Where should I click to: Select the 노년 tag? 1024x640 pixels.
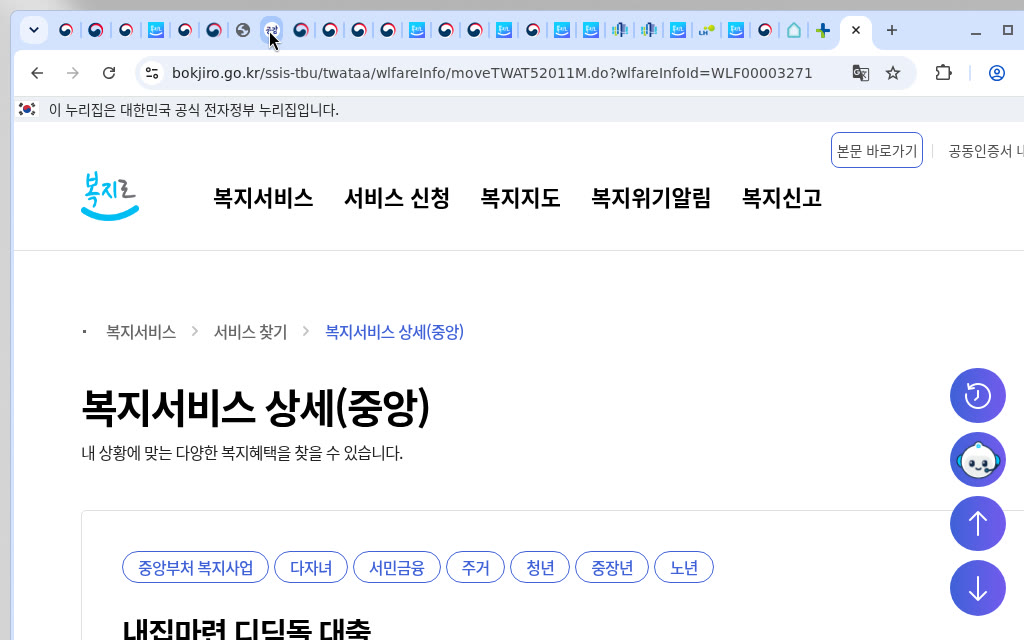[684, 567]
